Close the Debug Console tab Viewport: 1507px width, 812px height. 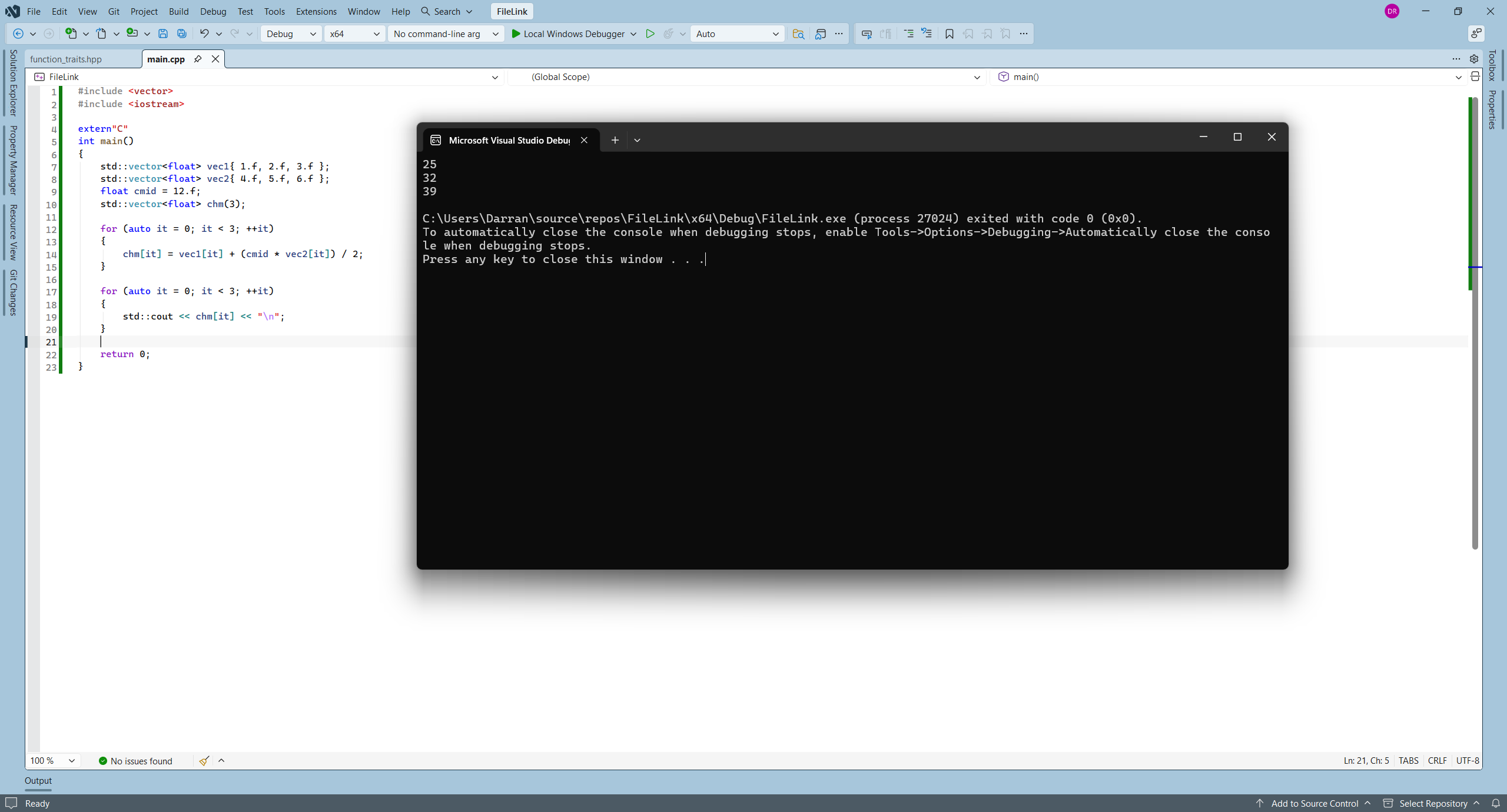(584, 140)
